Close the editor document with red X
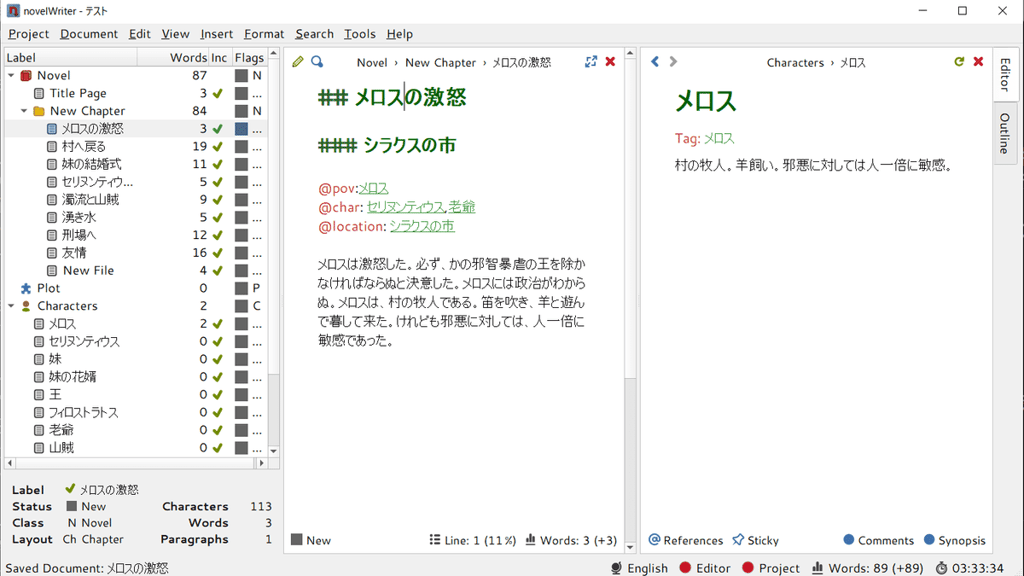The height and width of the screenshot is (576, 1024). pyautogui.click(x=610, y=61)
